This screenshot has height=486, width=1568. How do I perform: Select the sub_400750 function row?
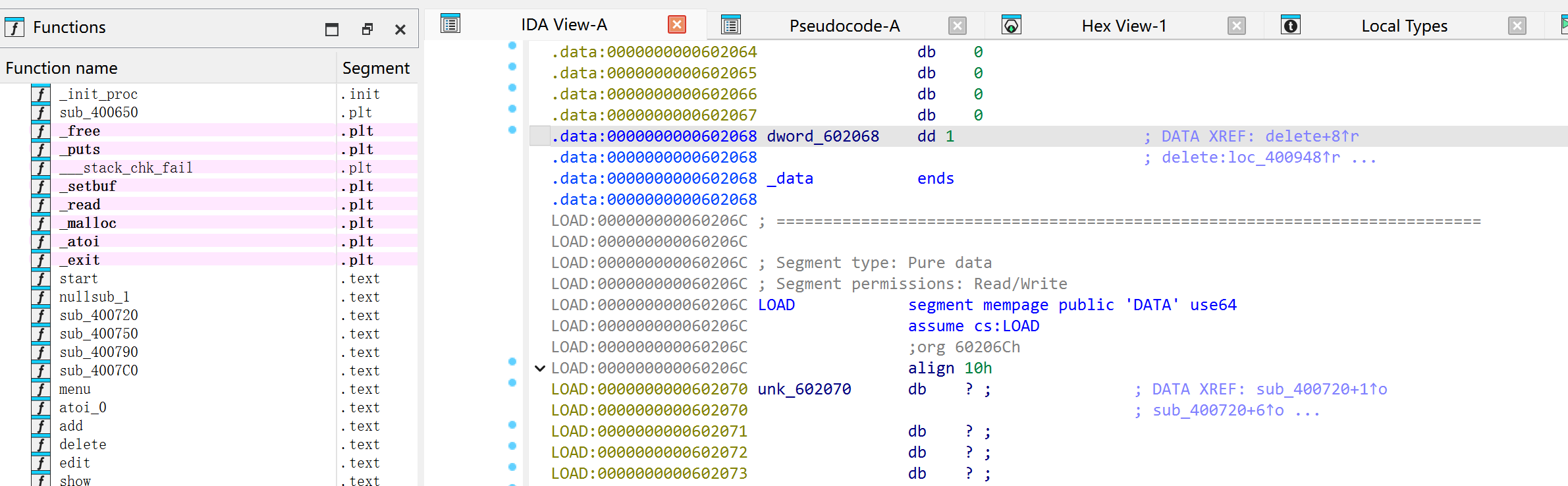point(209,334)
